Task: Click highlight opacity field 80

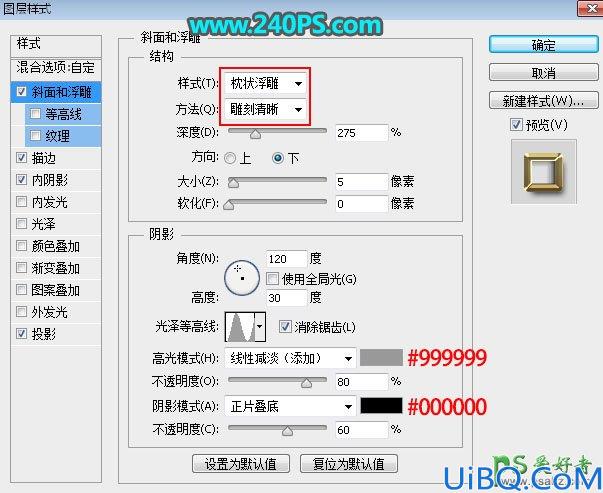Action: pos(361,381)
